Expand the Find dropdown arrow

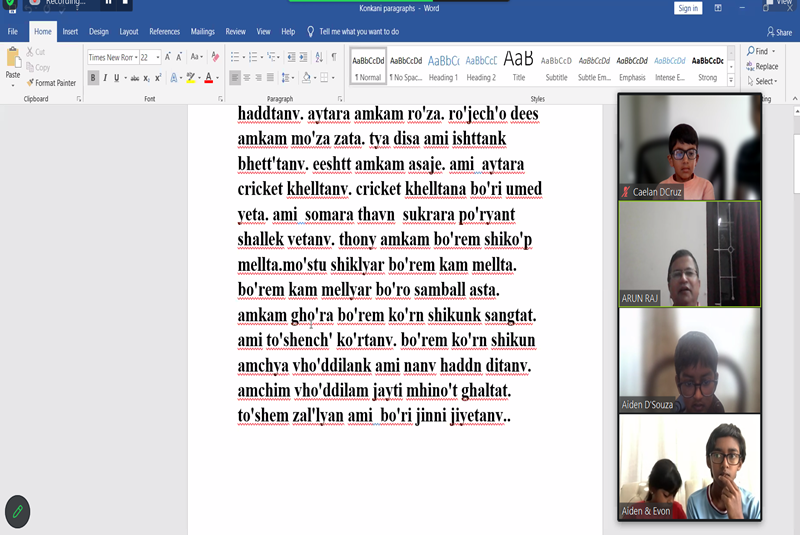tap(774, 51)
